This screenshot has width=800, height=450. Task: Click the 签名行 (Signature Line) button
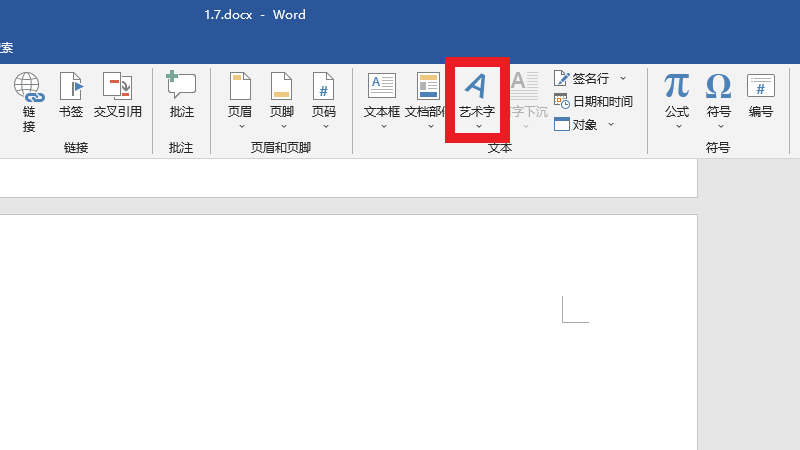coord(582,78)
